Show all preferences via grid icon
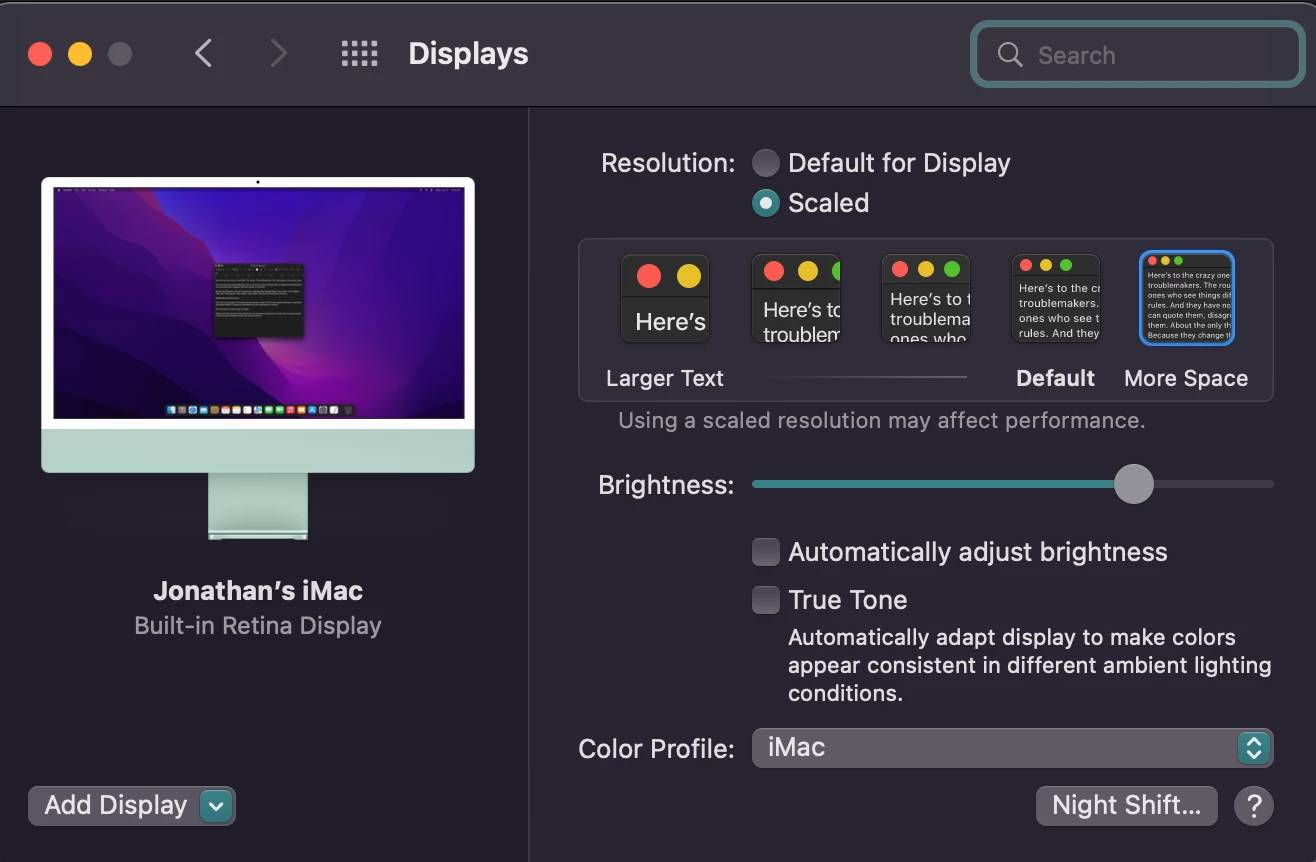Image resolution: width=1316 pixels, height=862 pixels. click(359, 54)
